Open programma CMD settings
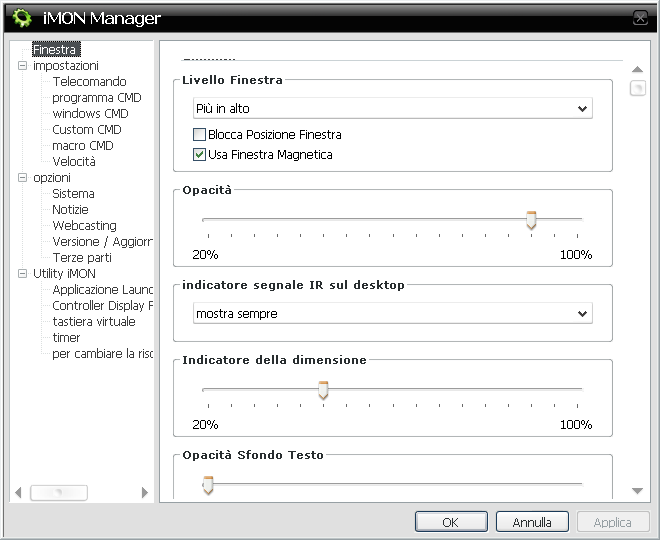This screenshot has width=660, height=540. coord(97,98)
